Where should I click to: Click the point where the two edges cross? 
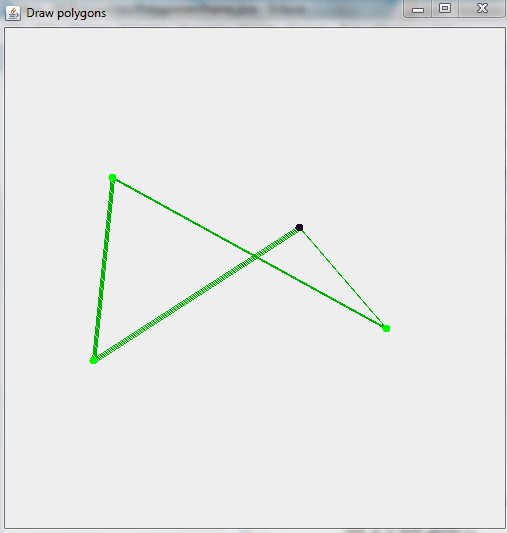[x=255, y=256]
